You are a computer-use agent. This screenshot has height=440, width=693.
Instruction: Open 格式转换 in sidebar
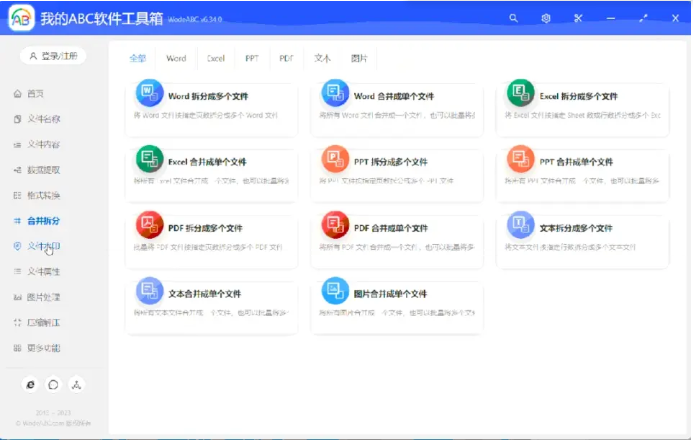(x=44, y=195)
